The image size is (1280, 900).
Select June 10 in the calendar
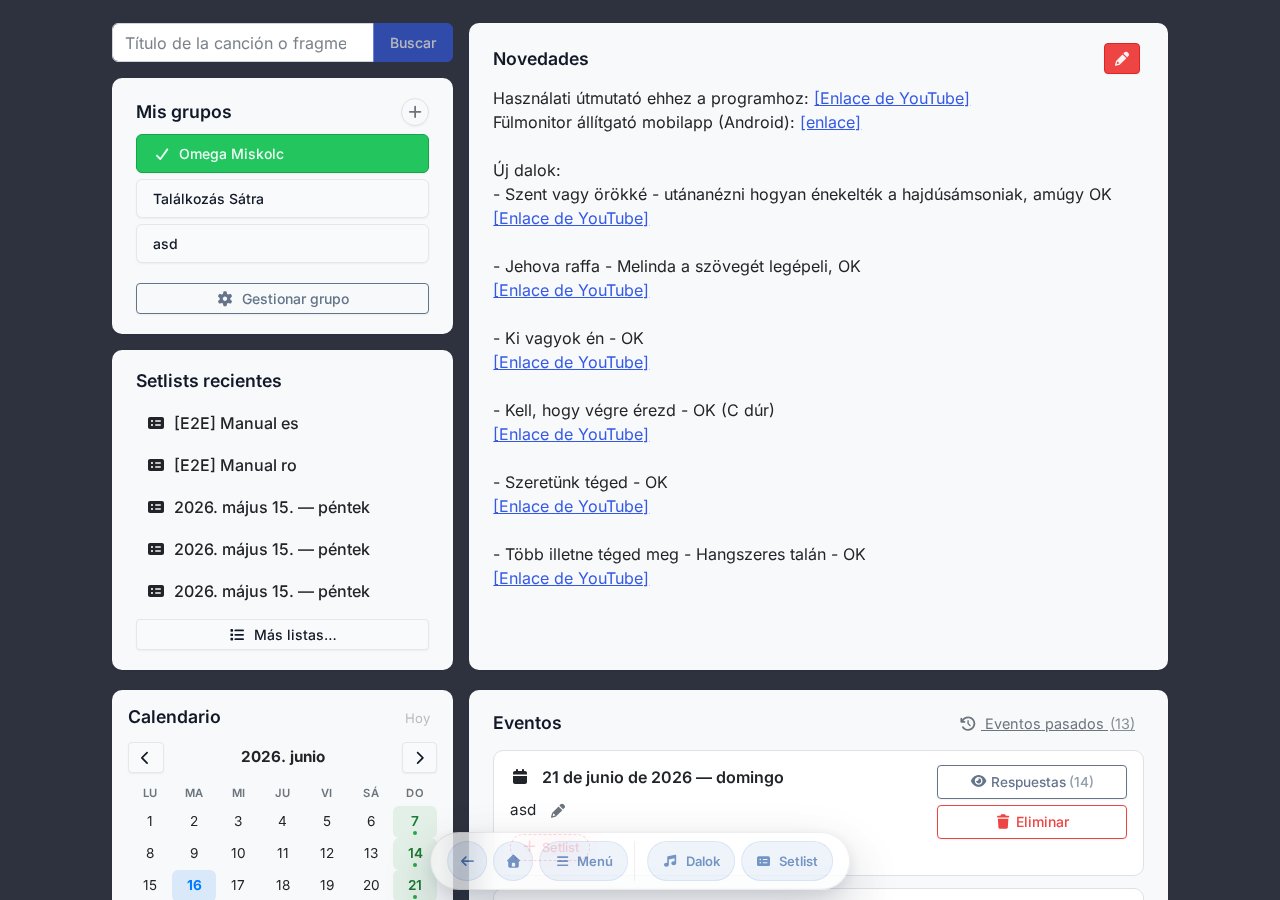pyautogui.click(x=238, y=853)
